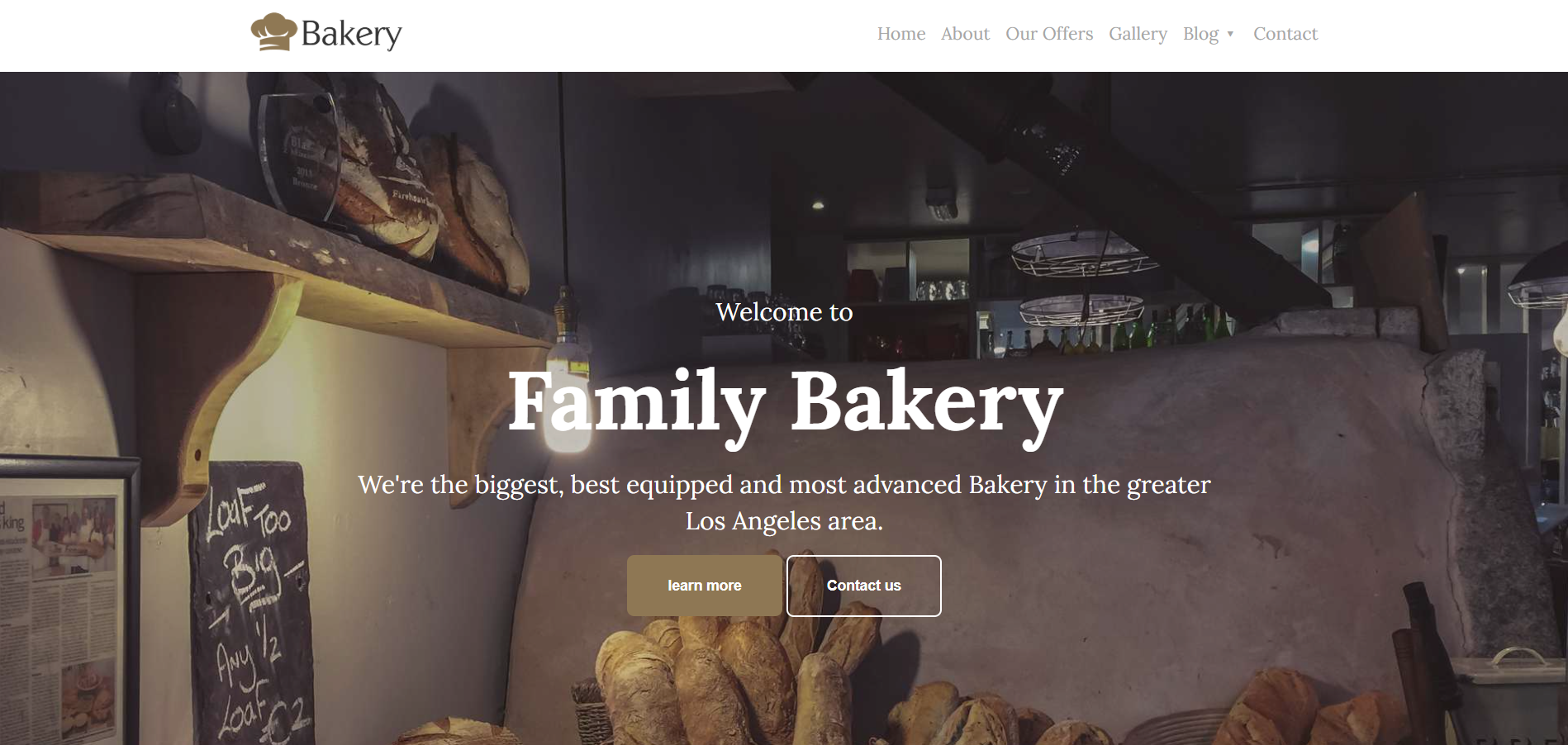This screenshot has width=1568, height=745.
Task: Click the chef hat logo icon
Action: (273, 32)
